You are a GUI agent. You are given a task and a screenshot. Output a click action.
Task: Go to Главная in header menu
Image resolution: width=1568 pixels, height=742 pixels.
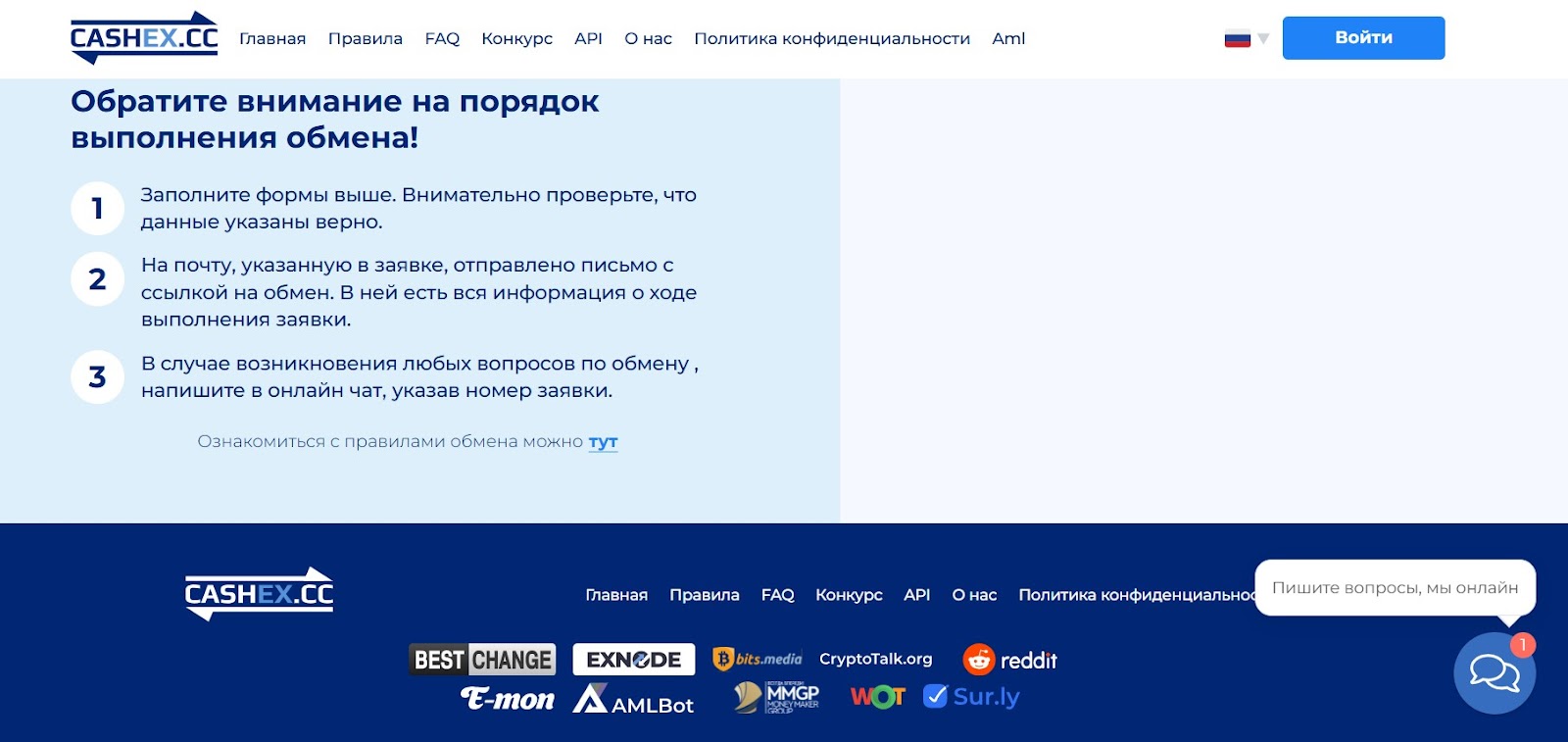click(272, 38)
